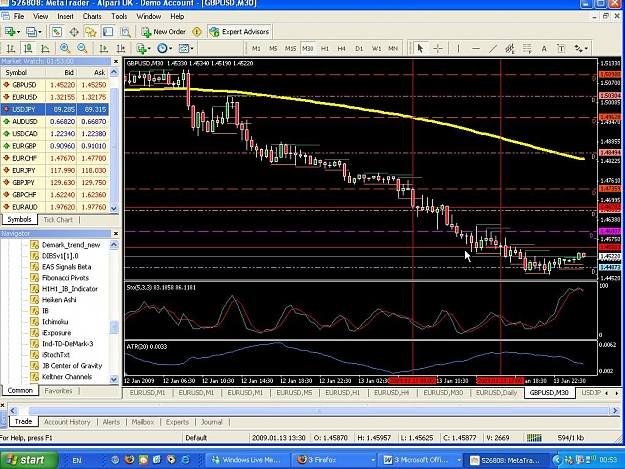
Task: Open the Indicators list icon
Action: [x=141, y=48]
